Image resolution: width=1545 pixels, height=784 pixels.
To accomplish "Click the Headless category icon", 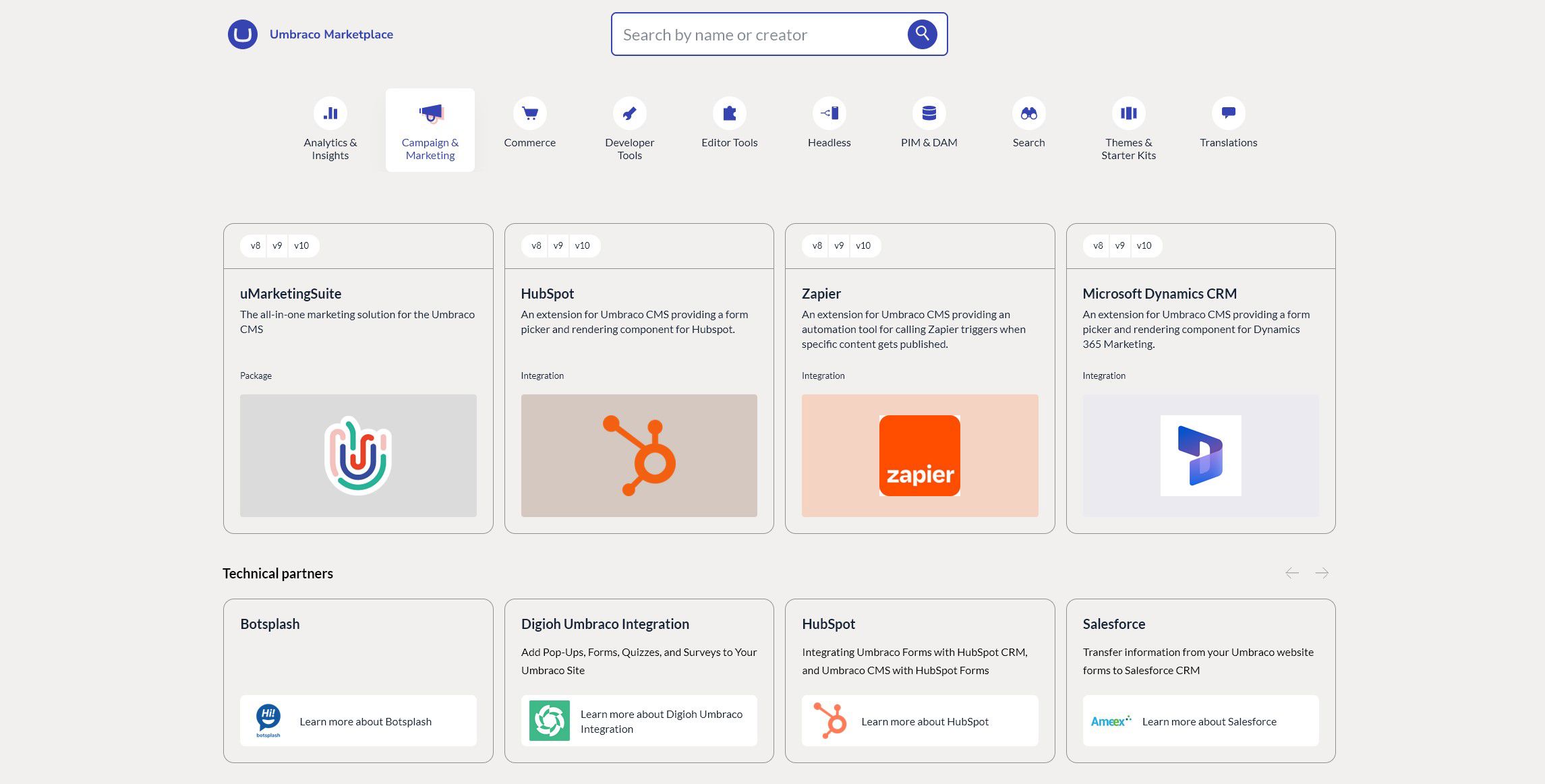I will (829, 112).
